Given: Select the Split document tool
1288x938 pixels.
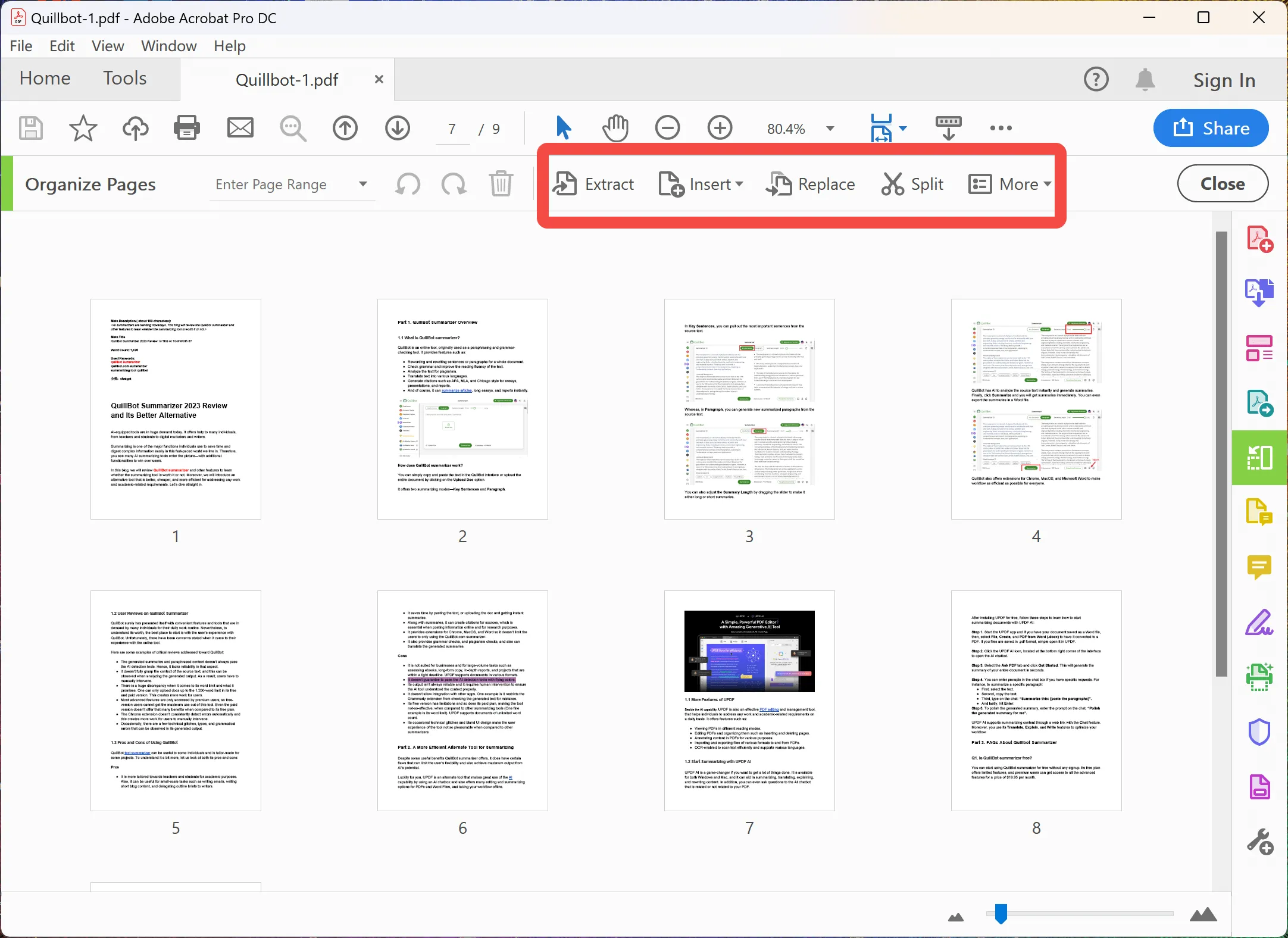Looking at the screenshot, I should click(x=913, y=184).
